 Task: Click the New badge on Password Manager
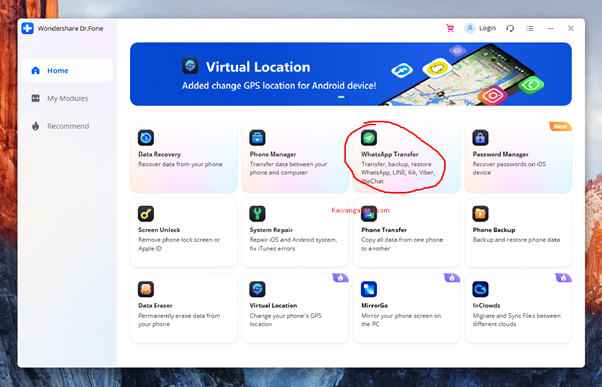point(560,126)
